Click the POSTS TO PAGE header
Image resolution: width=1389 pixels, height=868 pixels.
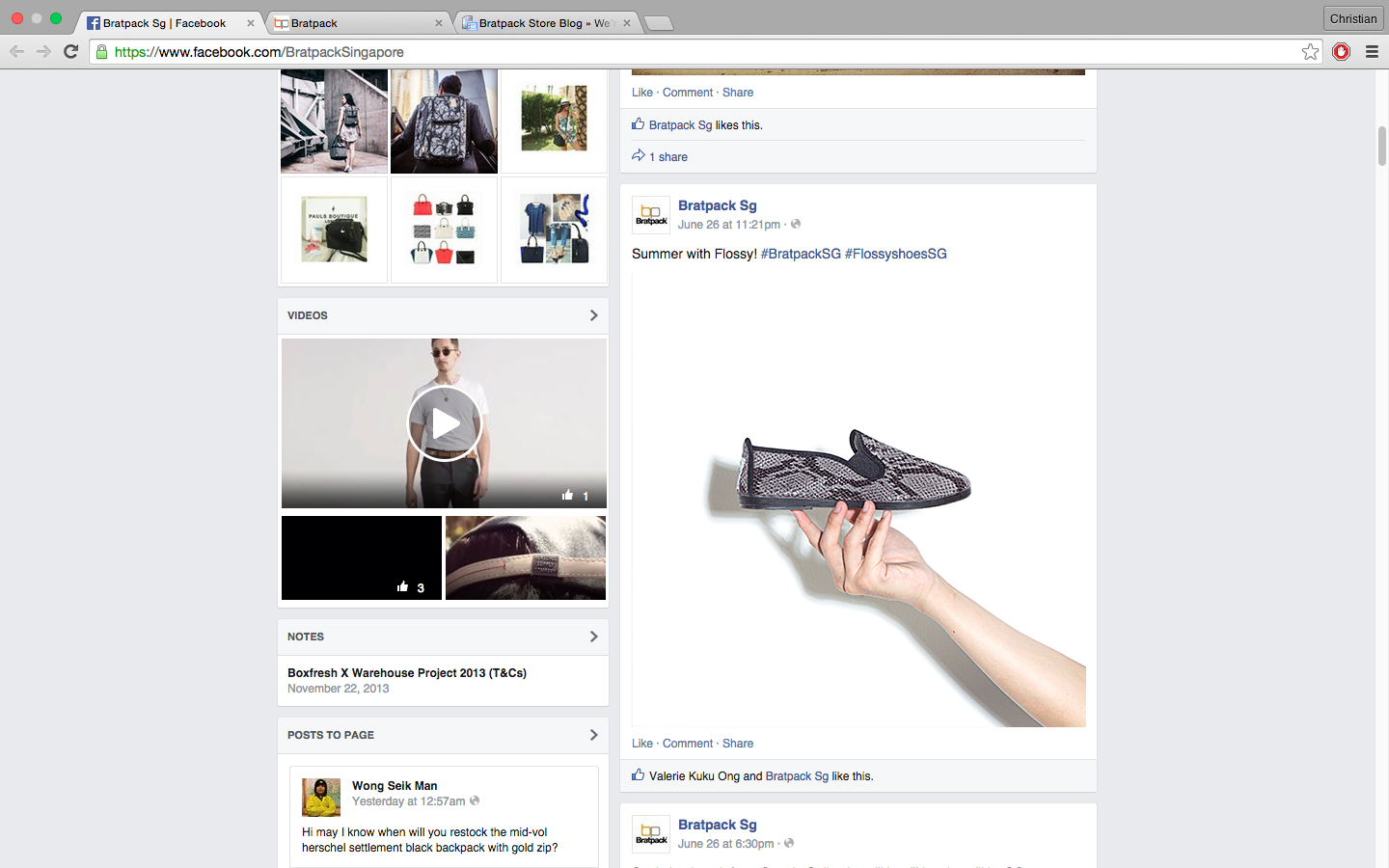click(x=331, y=735)
